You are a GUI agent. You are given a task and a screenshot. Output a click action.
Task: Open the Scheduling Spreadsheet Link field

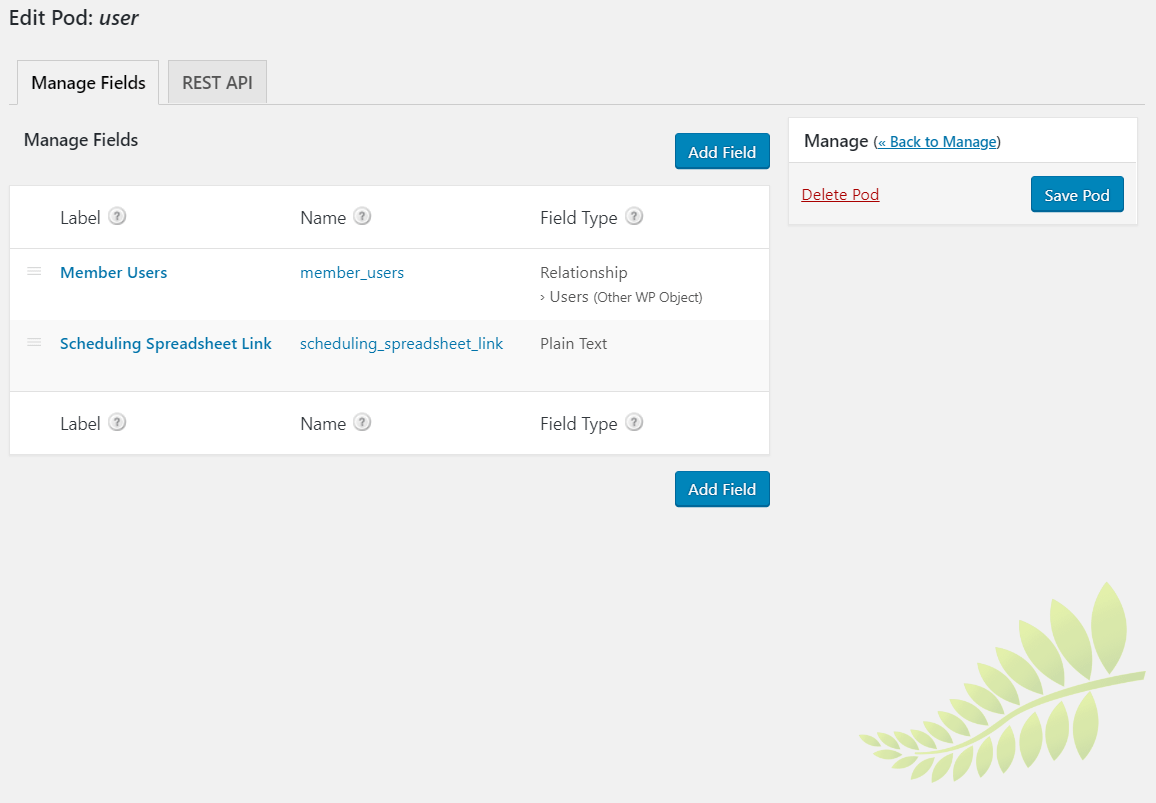[x=166, y=343]
